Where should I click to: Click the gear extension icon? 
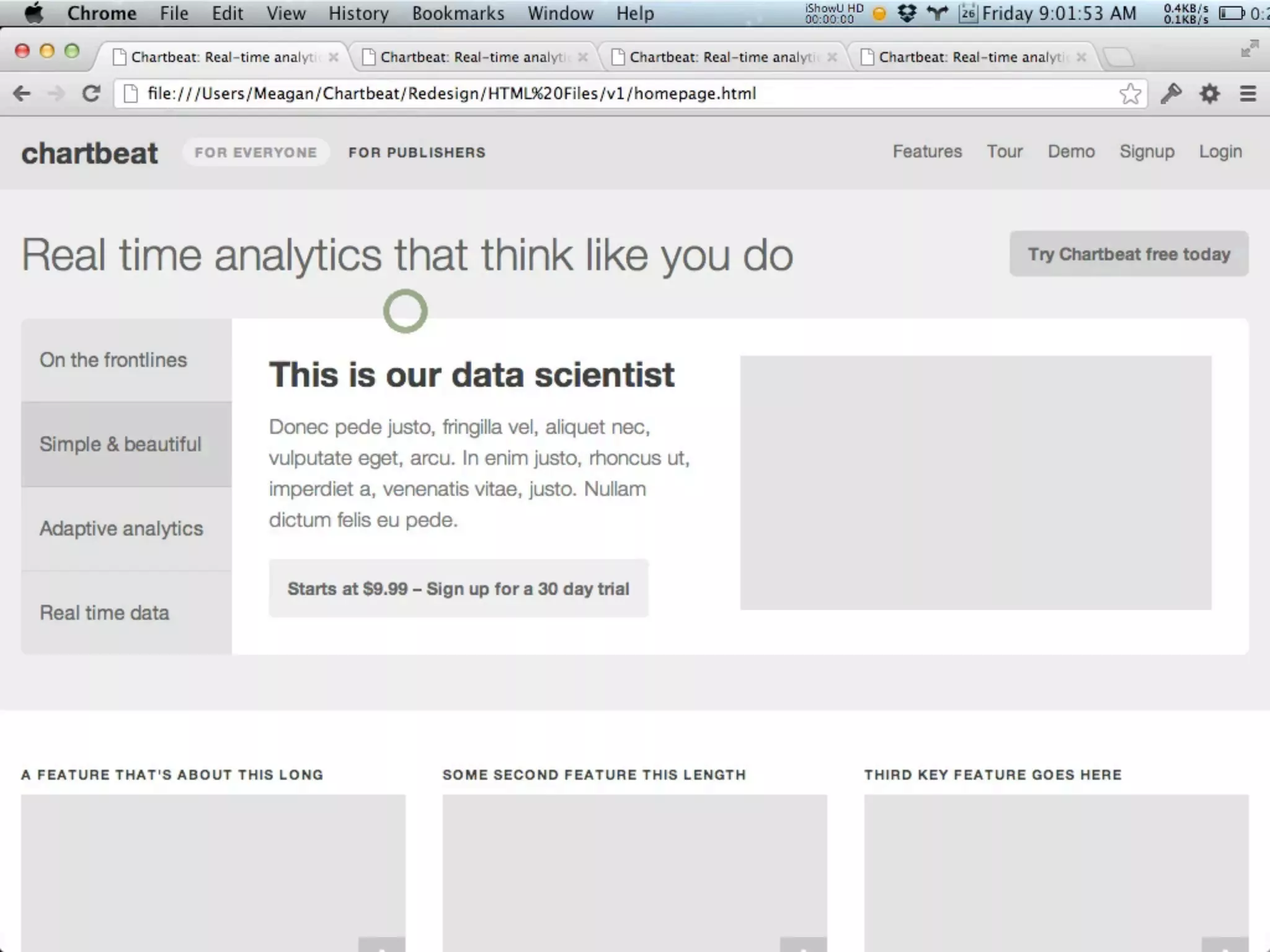tap(1209, 94)
